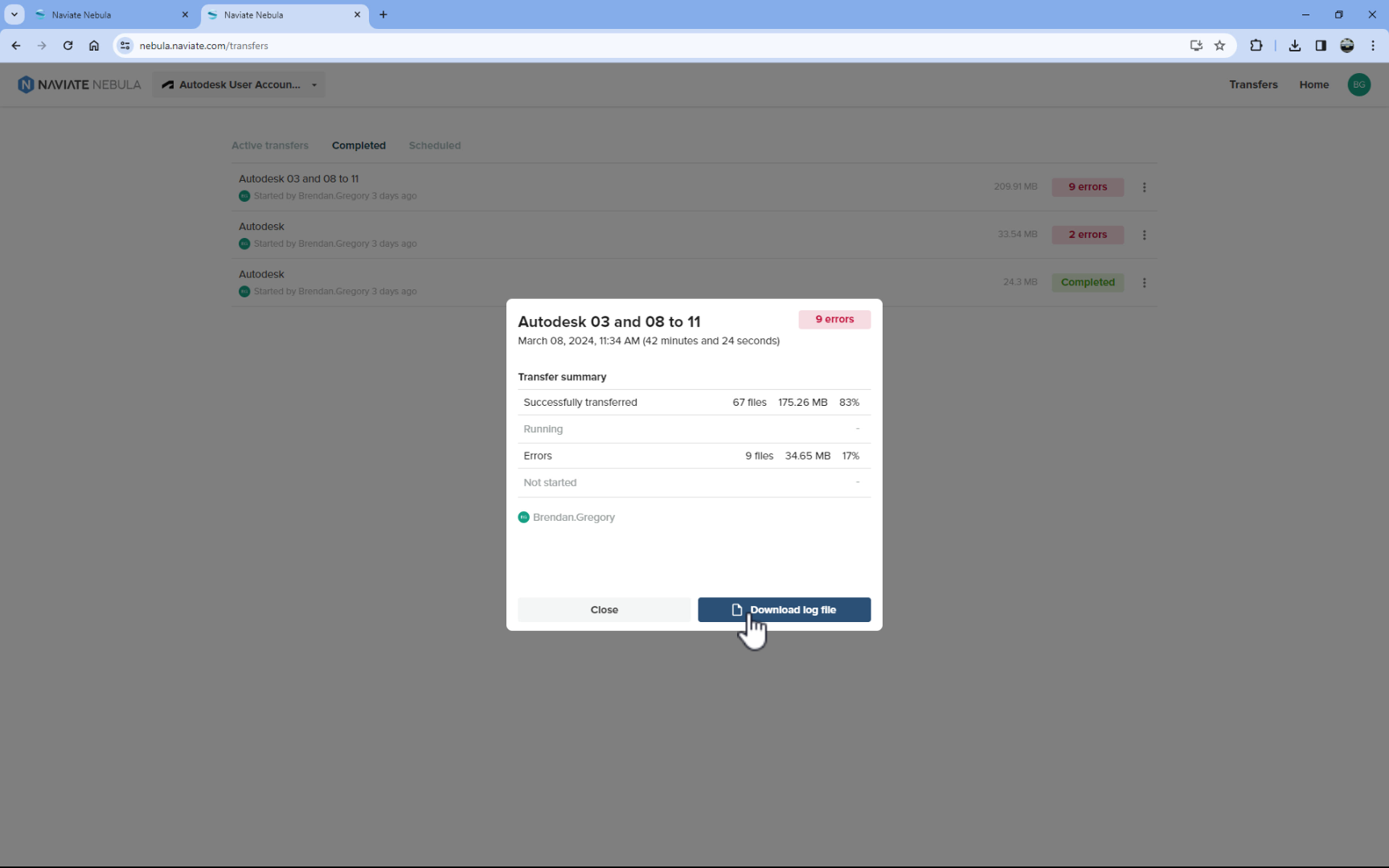1389x868 pixels.
Task: Click the March 08, 2024 timestamp
Action: (649, 341)
